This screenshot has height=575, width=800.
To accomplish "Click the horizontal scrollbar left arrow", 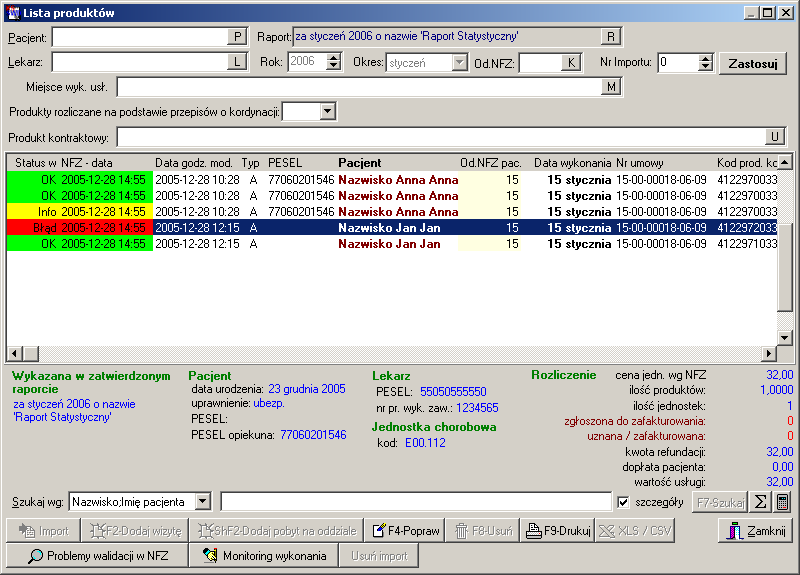I will coord(15,353).
